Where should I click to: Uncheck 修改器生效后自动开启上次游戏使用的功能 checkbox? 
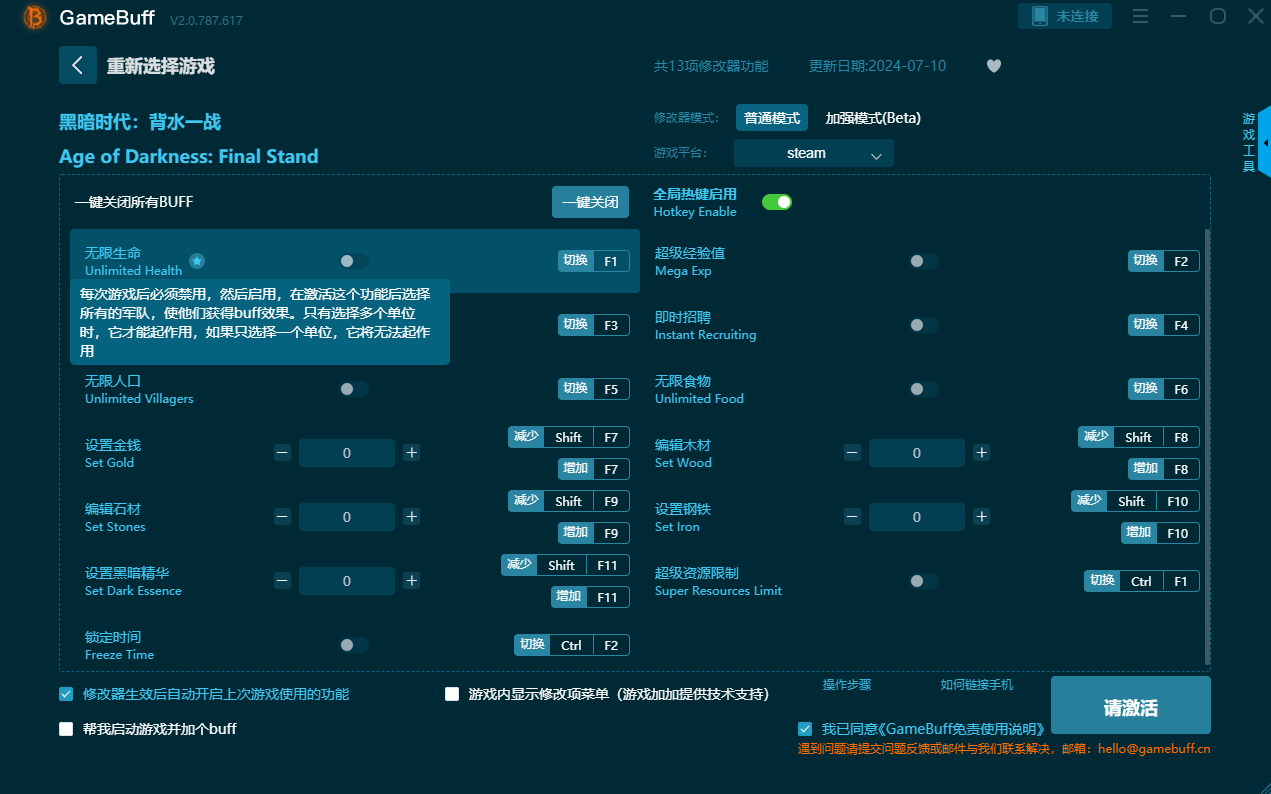(66, 694)
